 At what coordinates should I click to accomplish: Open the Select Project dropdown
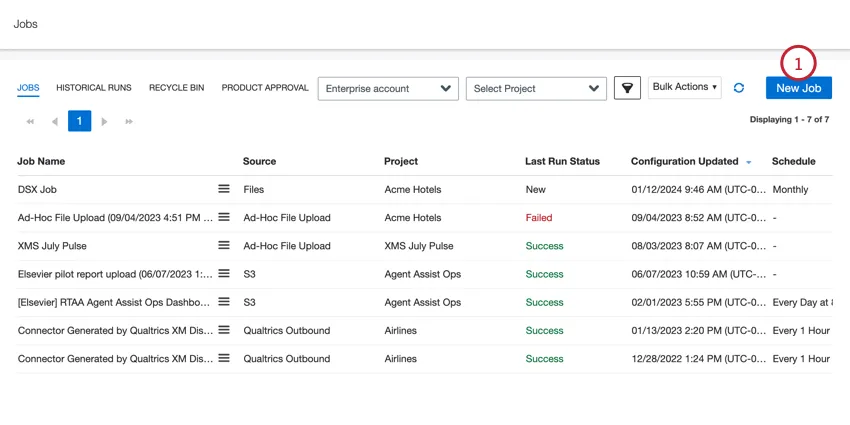pos(536,88)
